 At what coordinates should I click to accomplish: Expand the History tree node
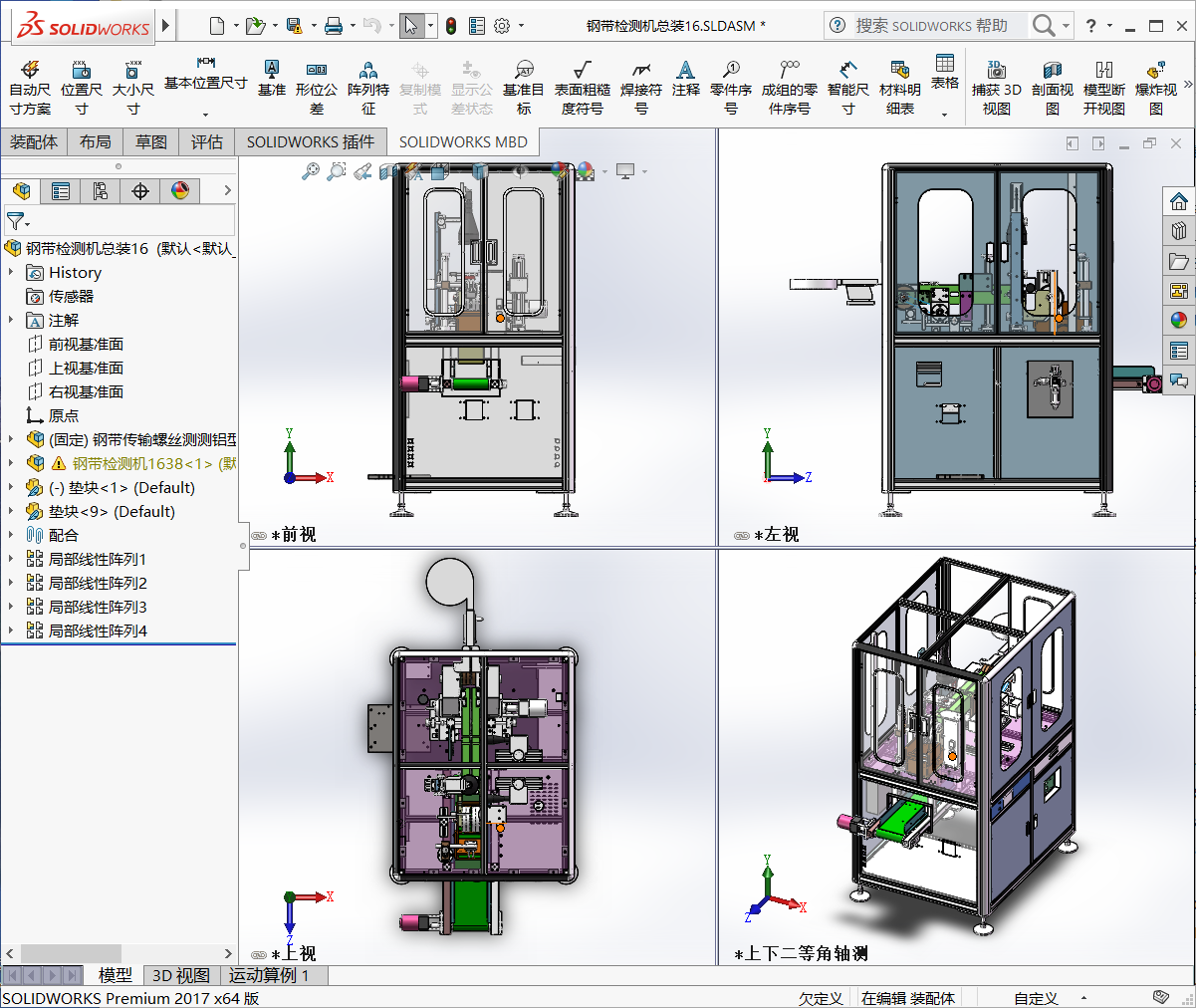11,272
